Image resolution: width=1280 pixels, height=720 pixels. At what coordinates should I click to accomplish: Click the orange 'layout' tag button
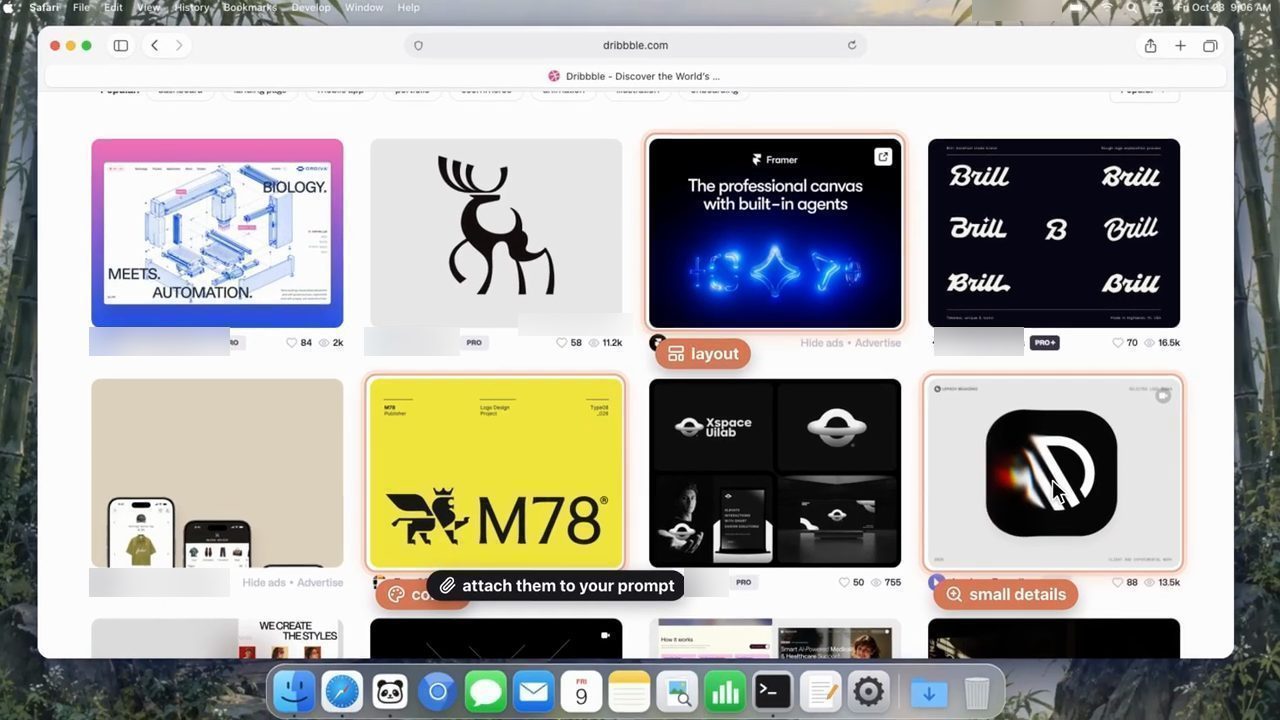(x=703, y=354)
